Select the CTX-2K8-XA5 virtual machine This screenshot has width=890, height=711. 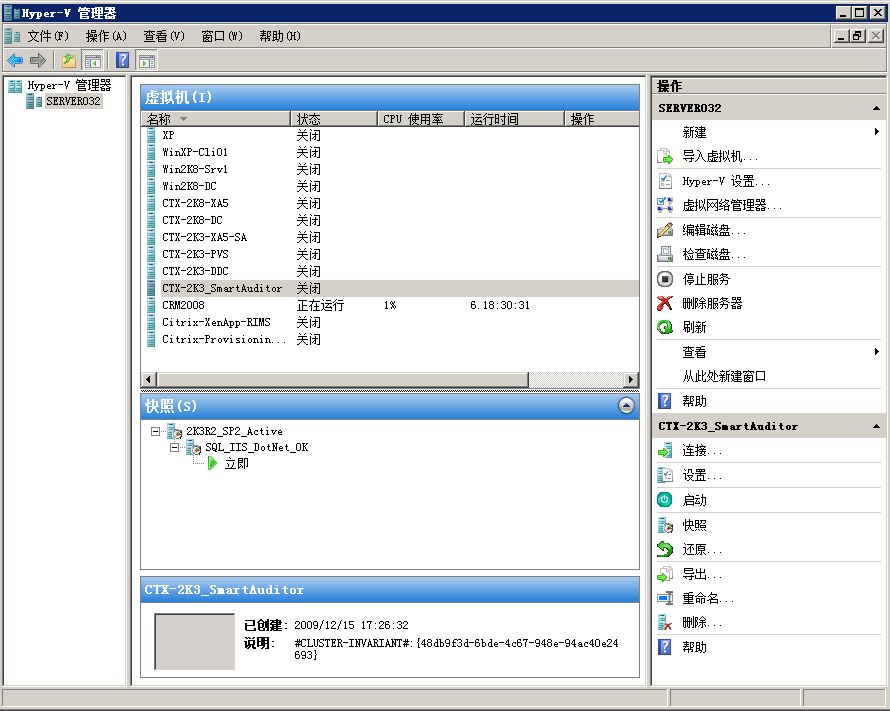pyautogui.click(x=195, y=203)
